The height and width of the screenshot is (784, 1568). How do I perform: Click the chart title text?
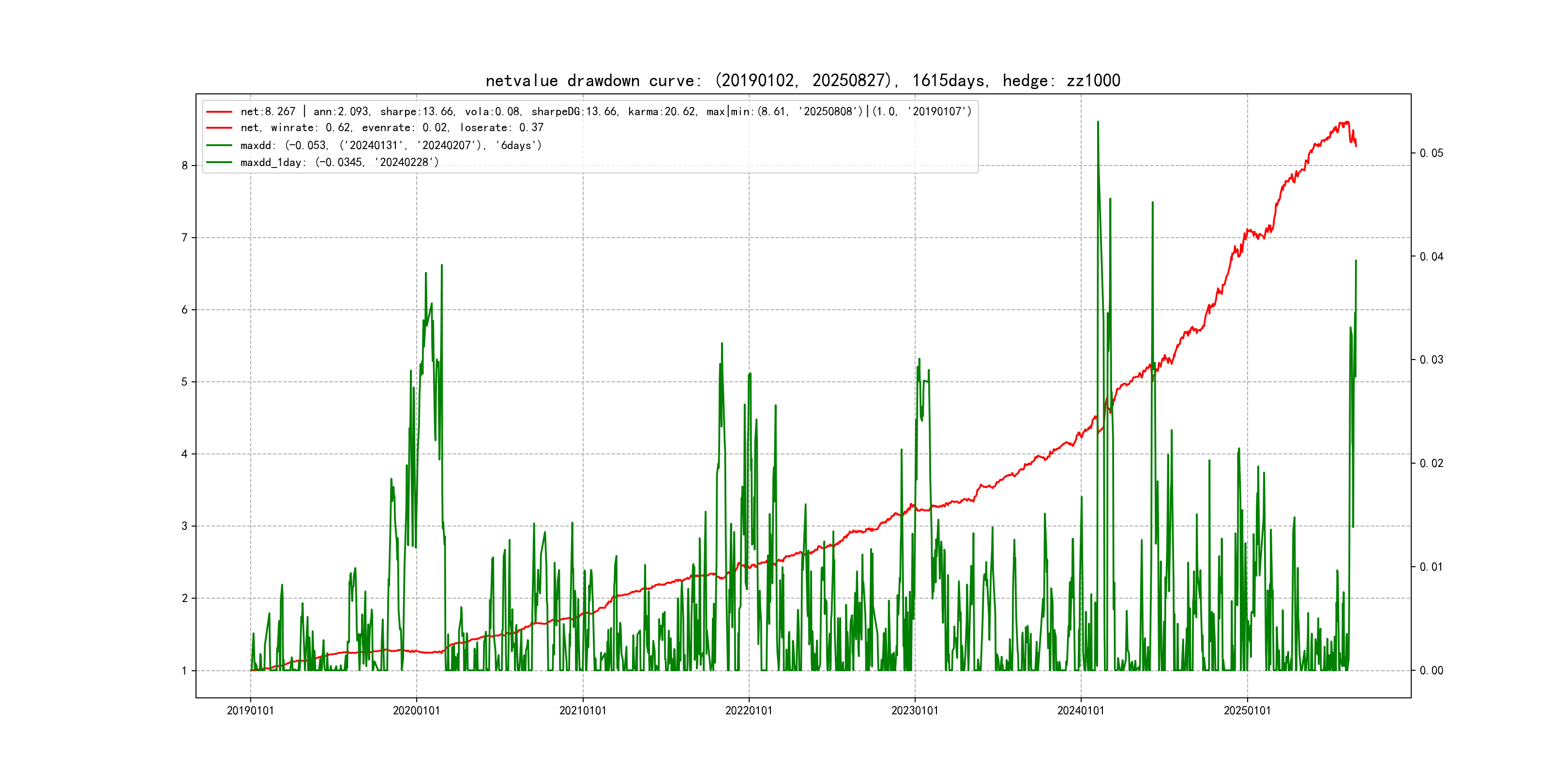(x=802, y=80)
